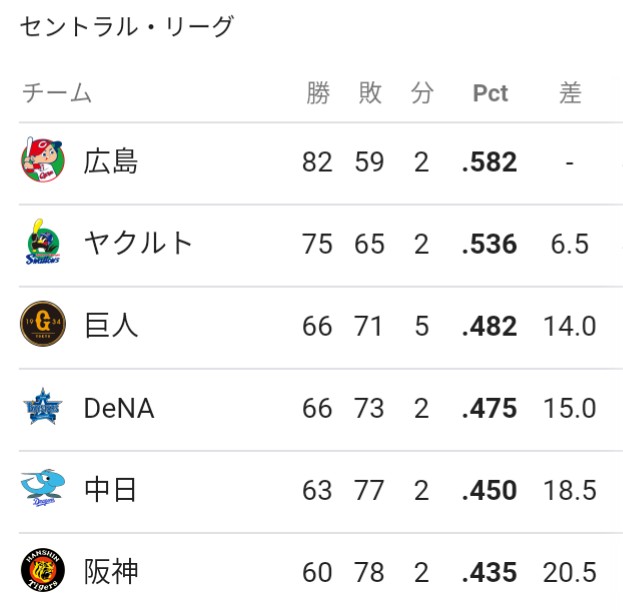Image resolution: width=623 pixels, height=610 pixels.
Task: Open the 阪神 team name
Action: (x=111, y=572)
